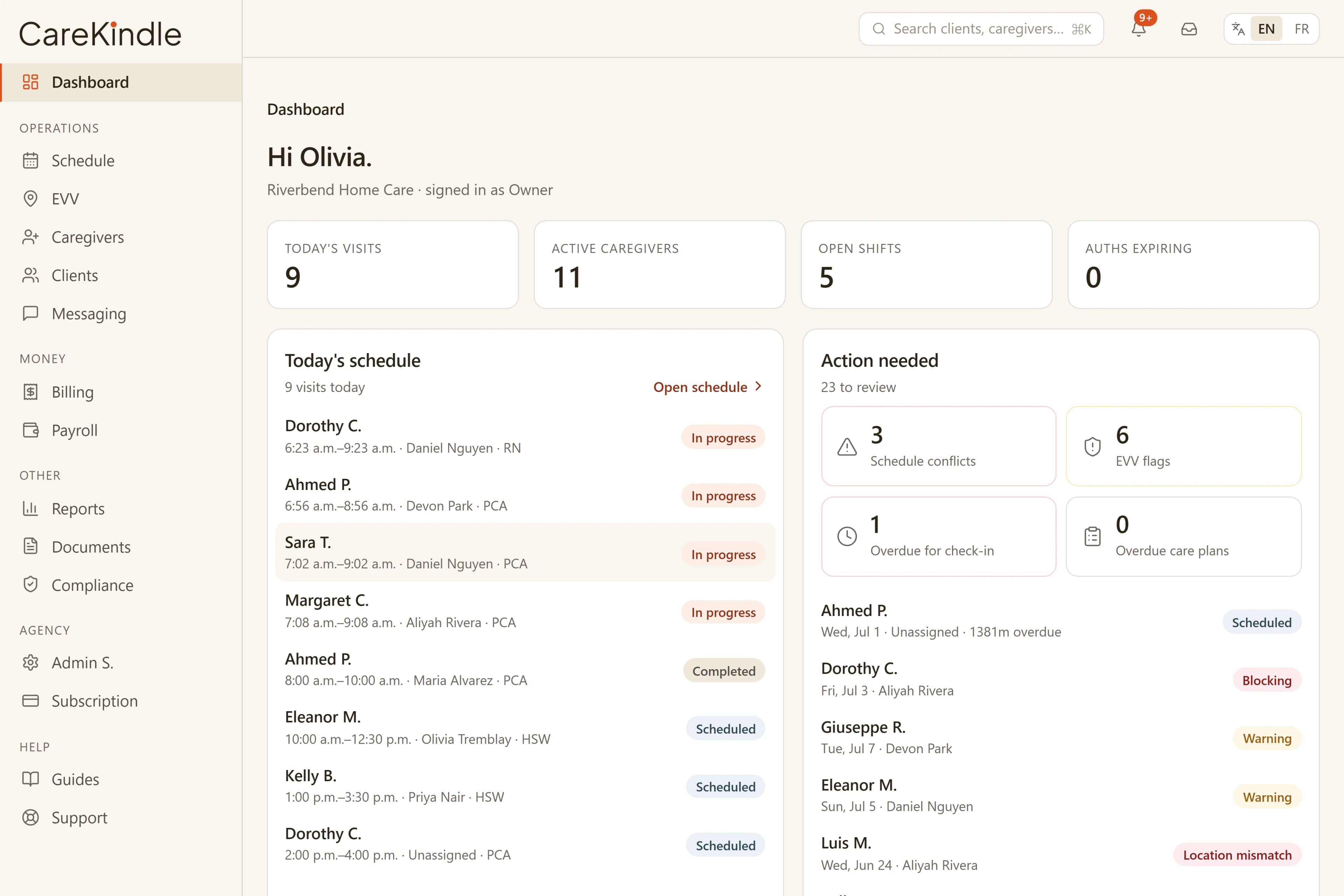Click the Caregivers person-plus icon
The width and height of the screenshot is (1344, 896).
point(30,237)
